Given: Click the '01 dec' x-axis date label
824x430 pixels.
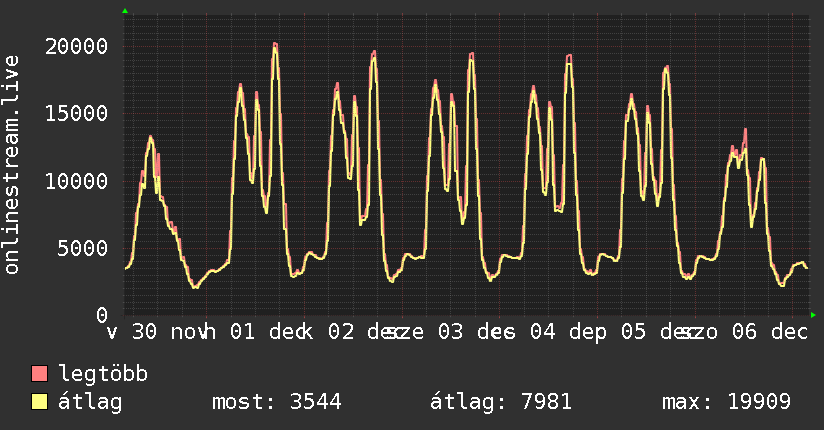Looking at the screenshot, I should [x=268, y=332].
